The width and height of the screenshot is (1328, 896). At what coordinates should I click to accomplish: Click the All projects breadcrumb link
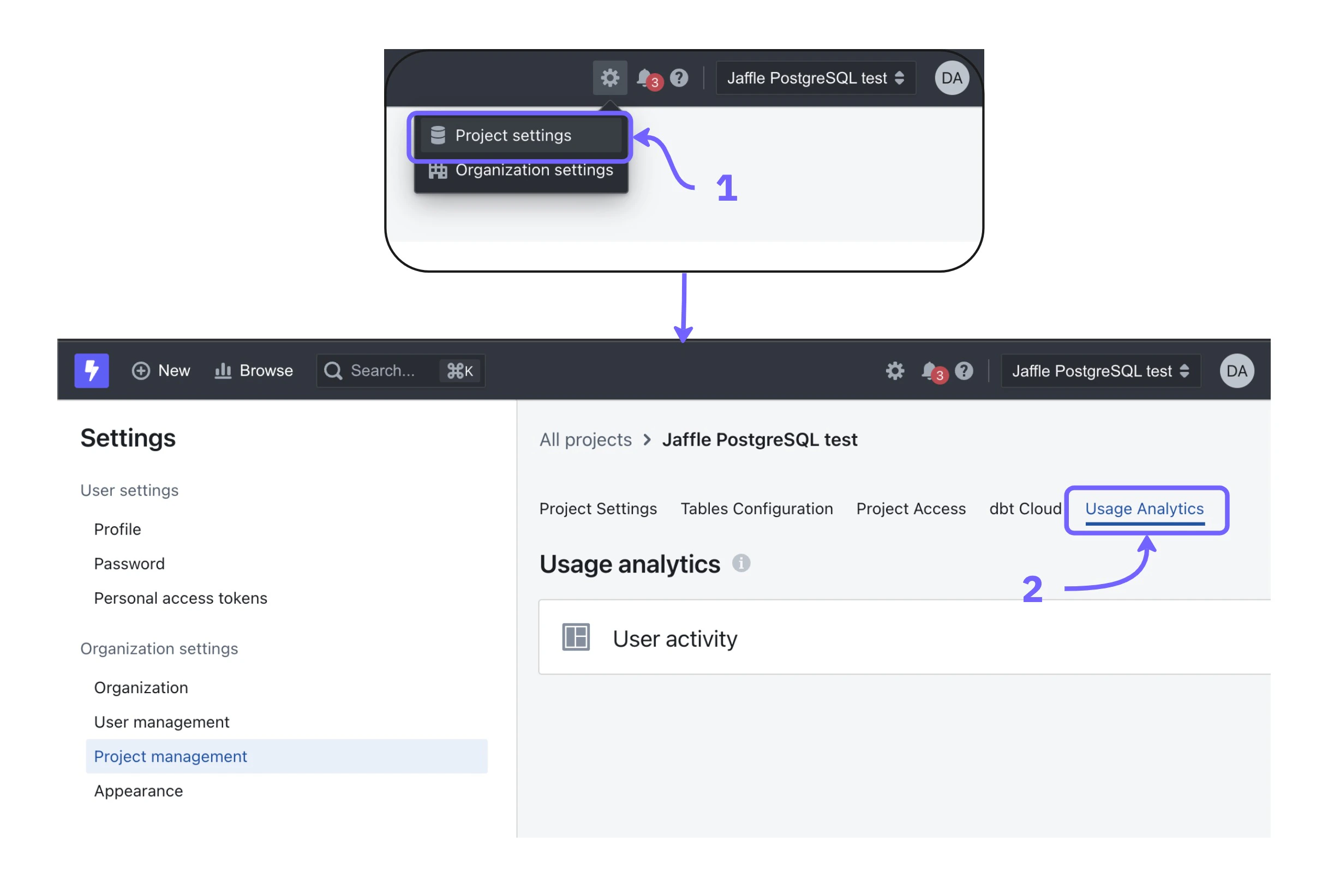tap(585, 439)
